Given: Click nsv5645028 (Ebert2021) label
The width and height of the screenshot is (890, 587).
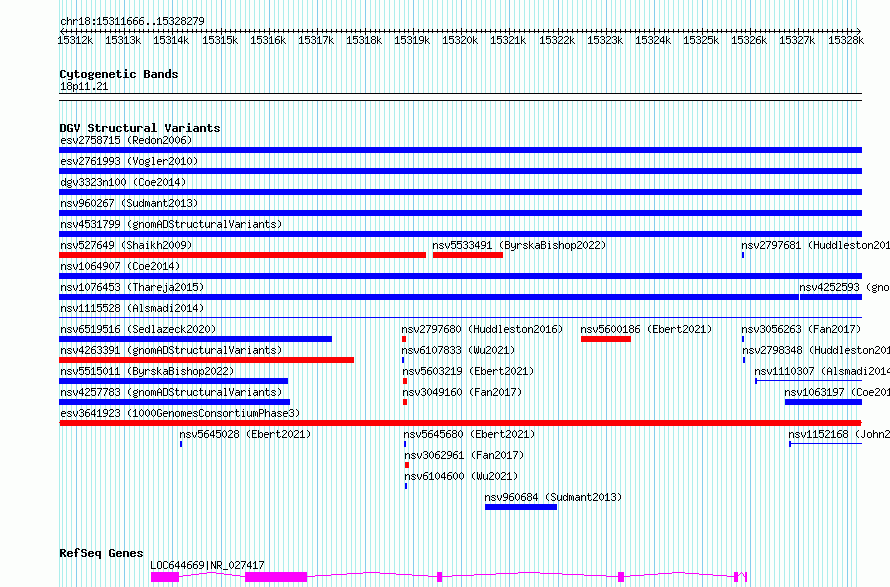Looking at the screenshot, I should click(x=245, y=434).
